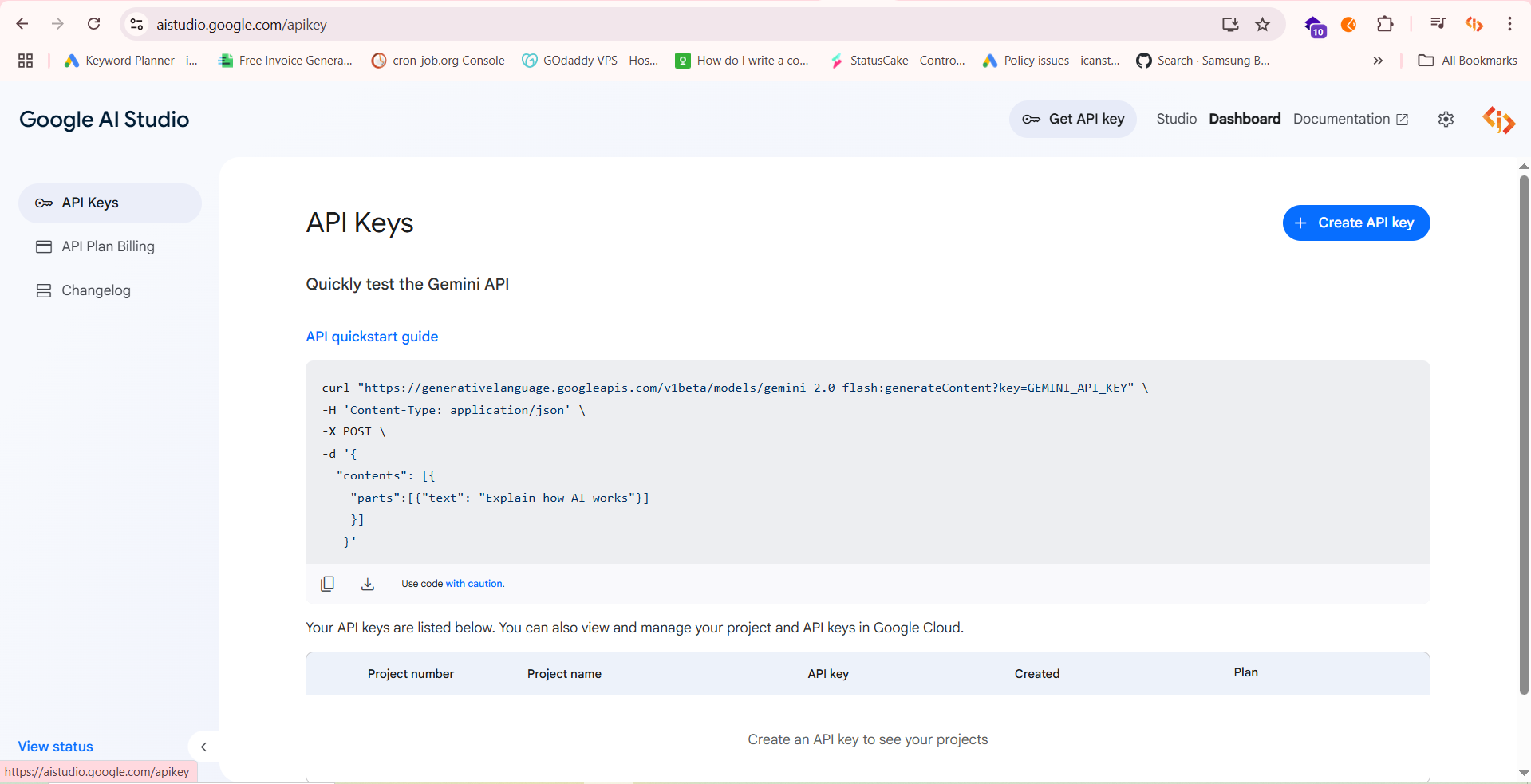
Task: Open API quickstart guide link
Action: click(372, 337)
